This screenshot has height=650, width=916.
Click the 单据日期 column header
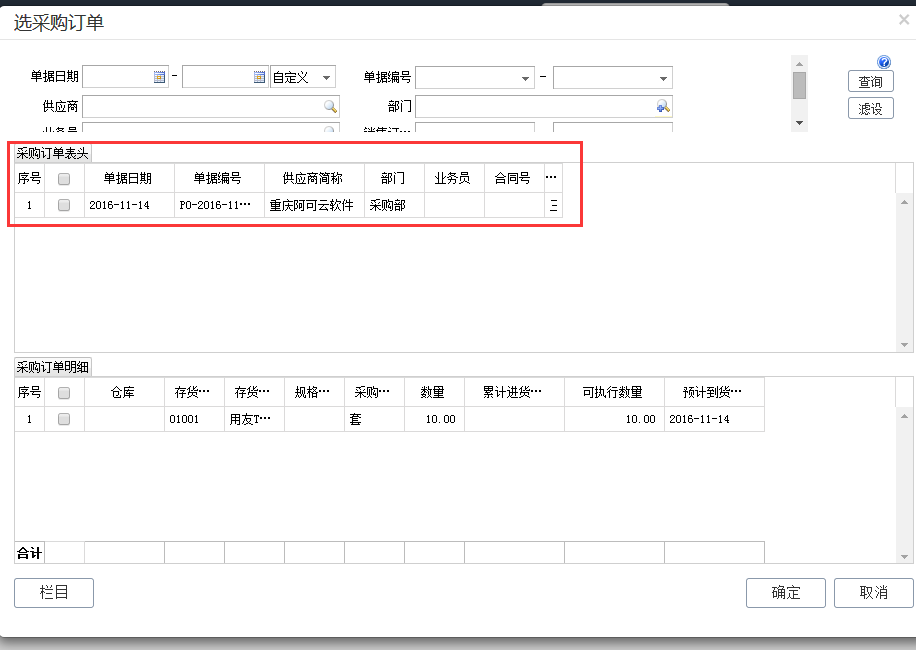(129, 178)
